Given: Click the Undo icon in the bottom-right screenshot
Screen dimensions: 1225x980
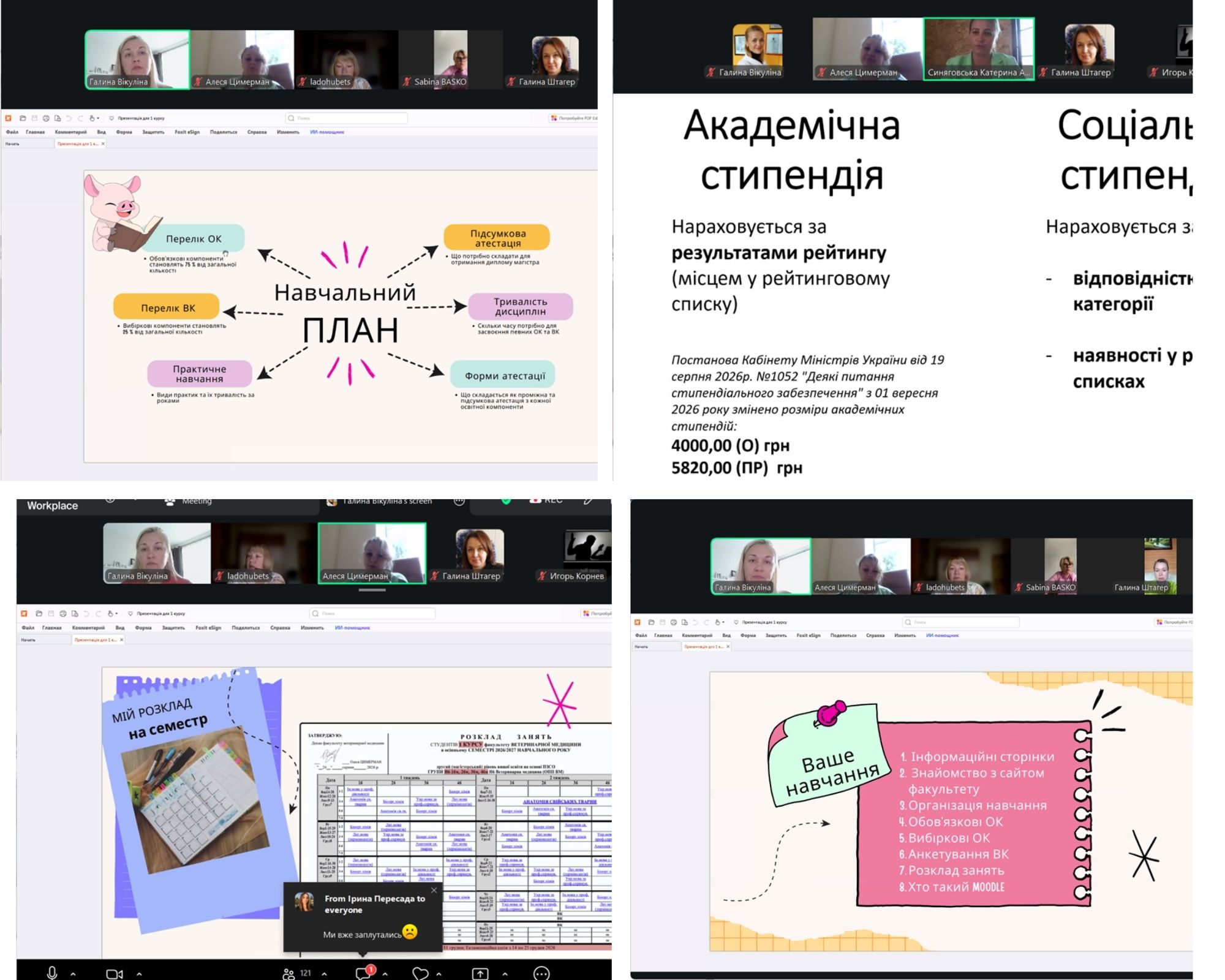Looking at the screenshot, I should pos(695,622).
